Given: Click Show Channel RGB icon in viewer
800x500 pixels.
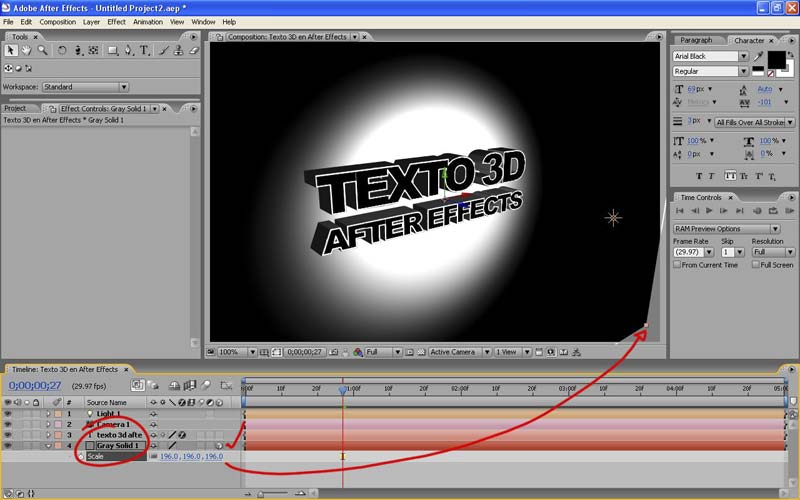Looking at the screenshot, I should pos(358,352).
